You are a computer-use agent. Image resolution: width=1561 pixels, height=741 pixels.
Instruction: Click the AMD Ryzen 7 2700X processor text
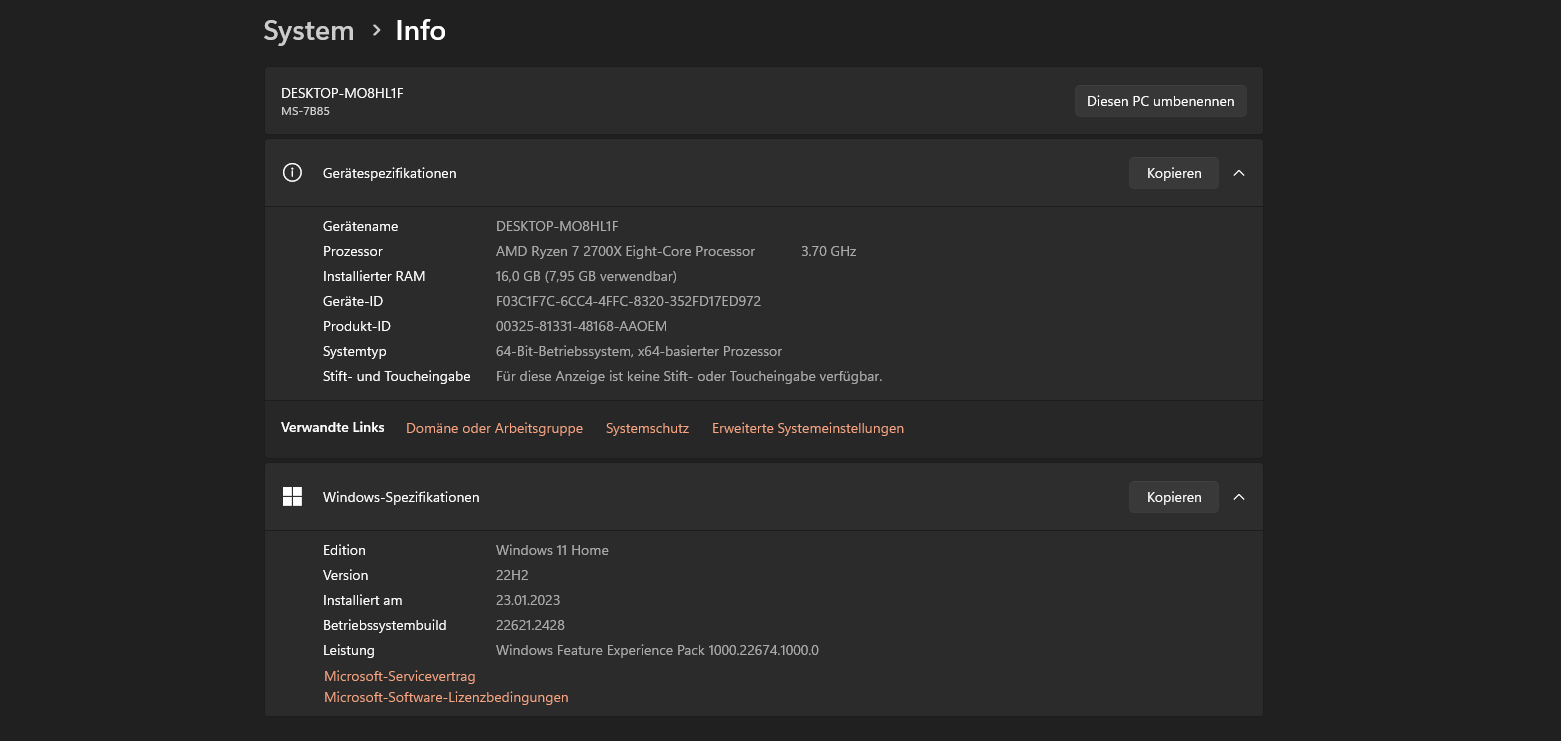coord(625,251)
